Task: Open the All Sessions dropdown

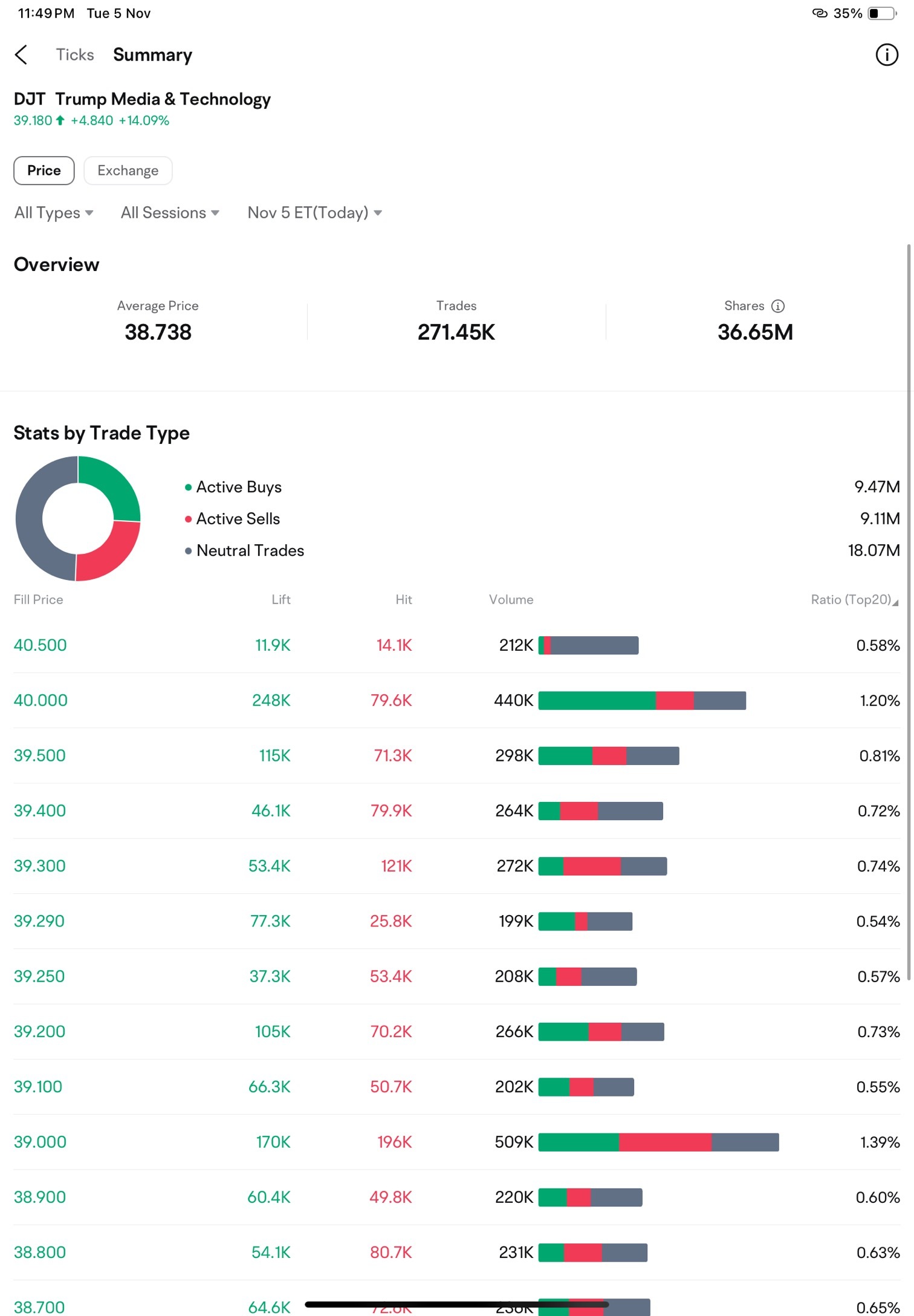Action: 170,213
